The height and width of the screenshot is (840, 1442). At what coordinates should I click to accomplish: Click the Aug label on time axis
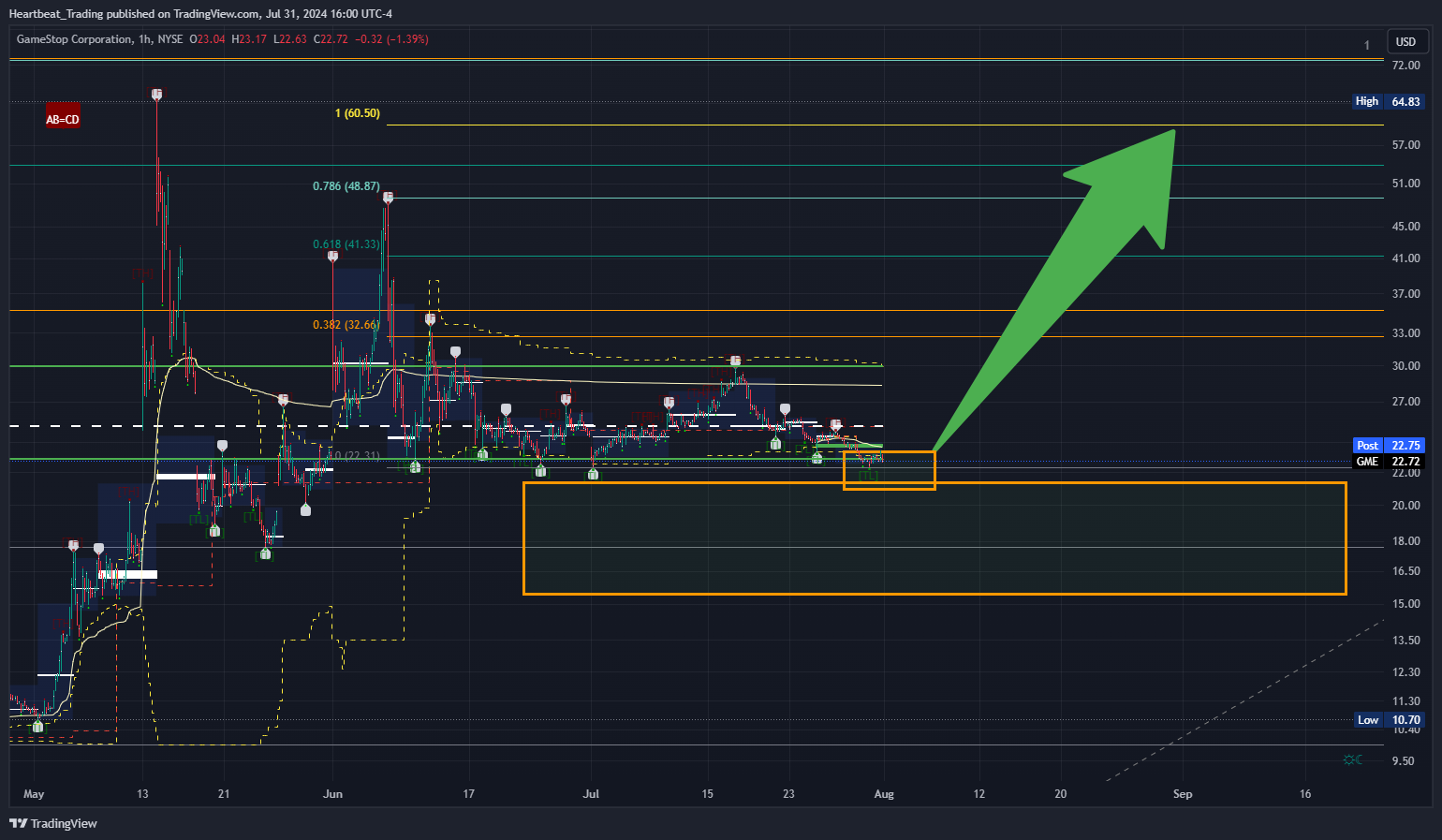pos(884,794)
